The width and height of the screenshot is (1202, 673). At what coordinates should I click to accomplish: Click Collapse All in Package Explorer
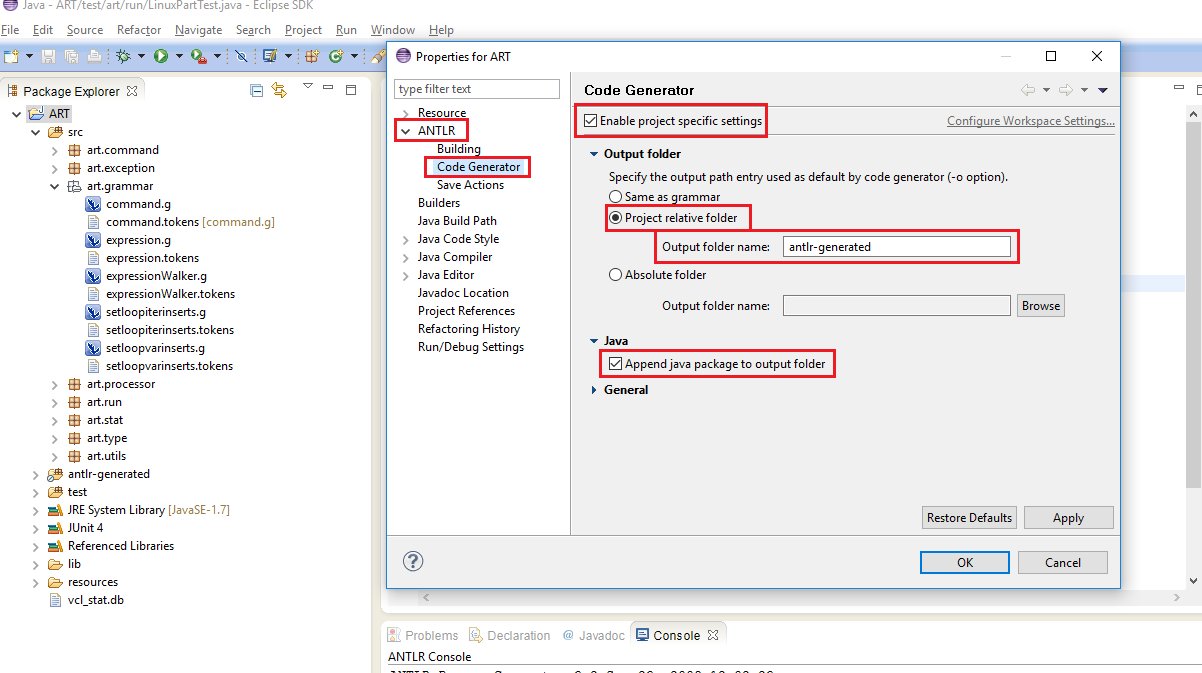coord(256,90)
